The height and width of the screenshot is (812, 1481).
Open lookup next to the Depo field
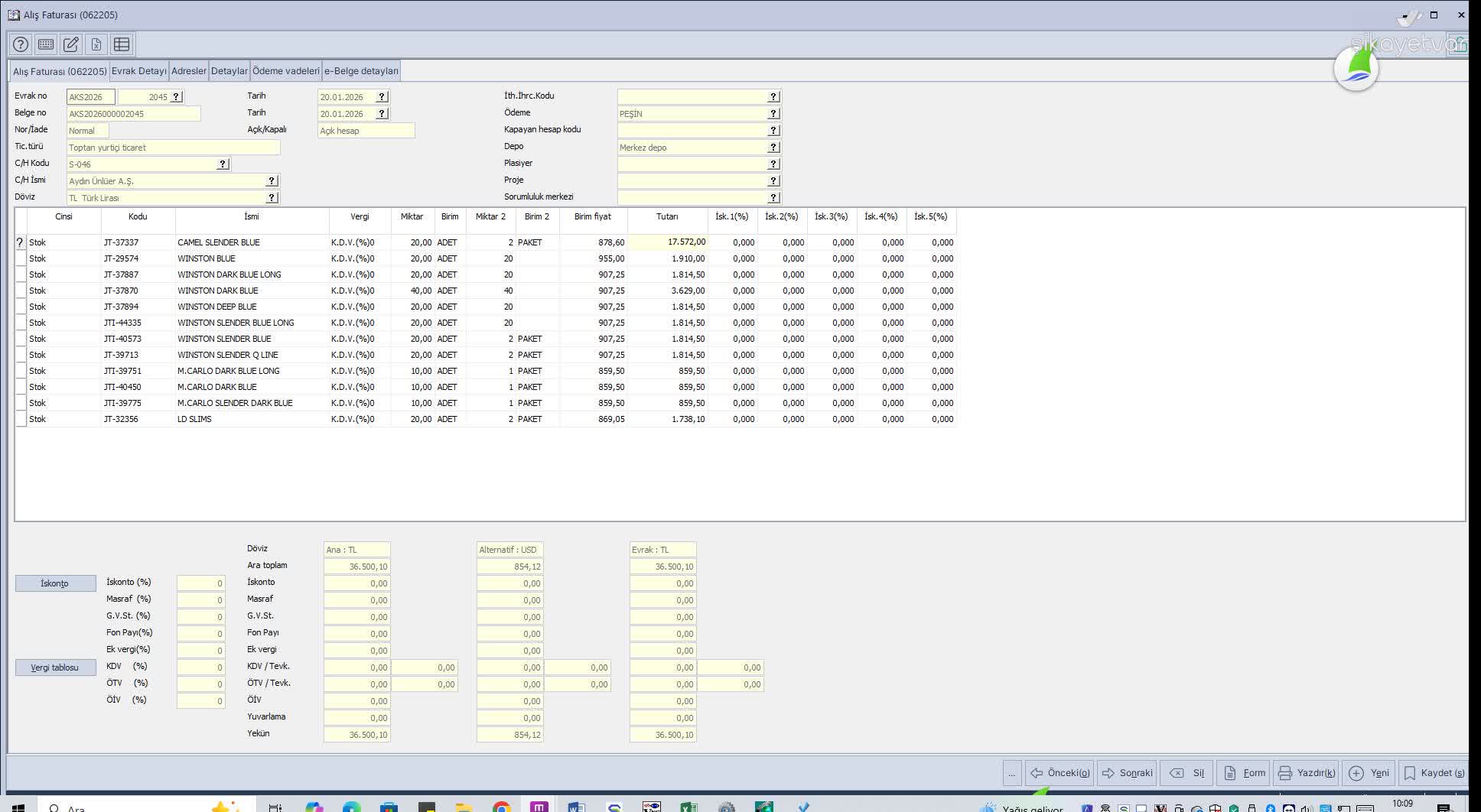point(773,147)
